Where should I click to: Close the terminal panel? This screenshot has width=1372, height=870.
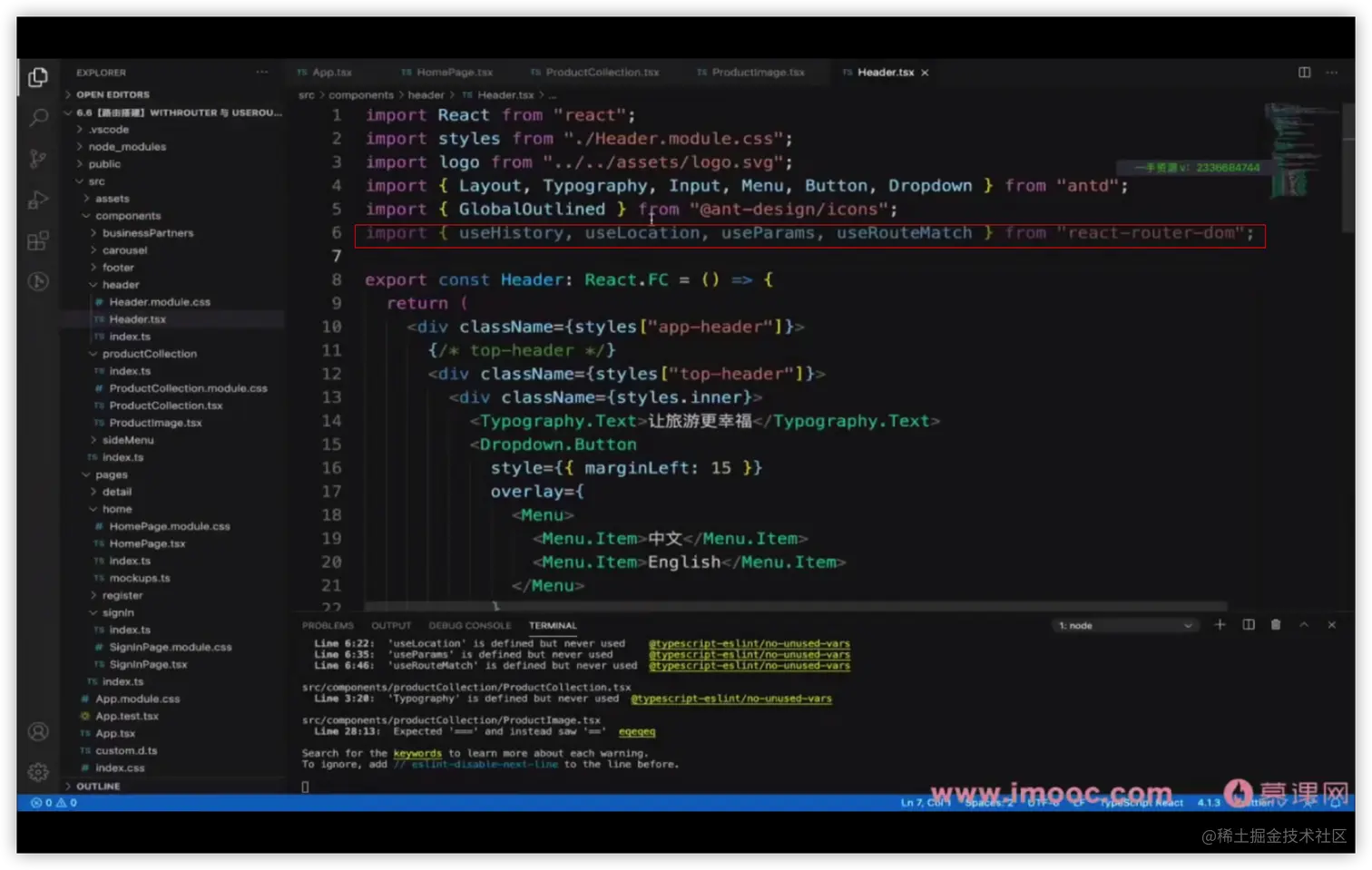pyautogui.click(x=1332, y=625)
